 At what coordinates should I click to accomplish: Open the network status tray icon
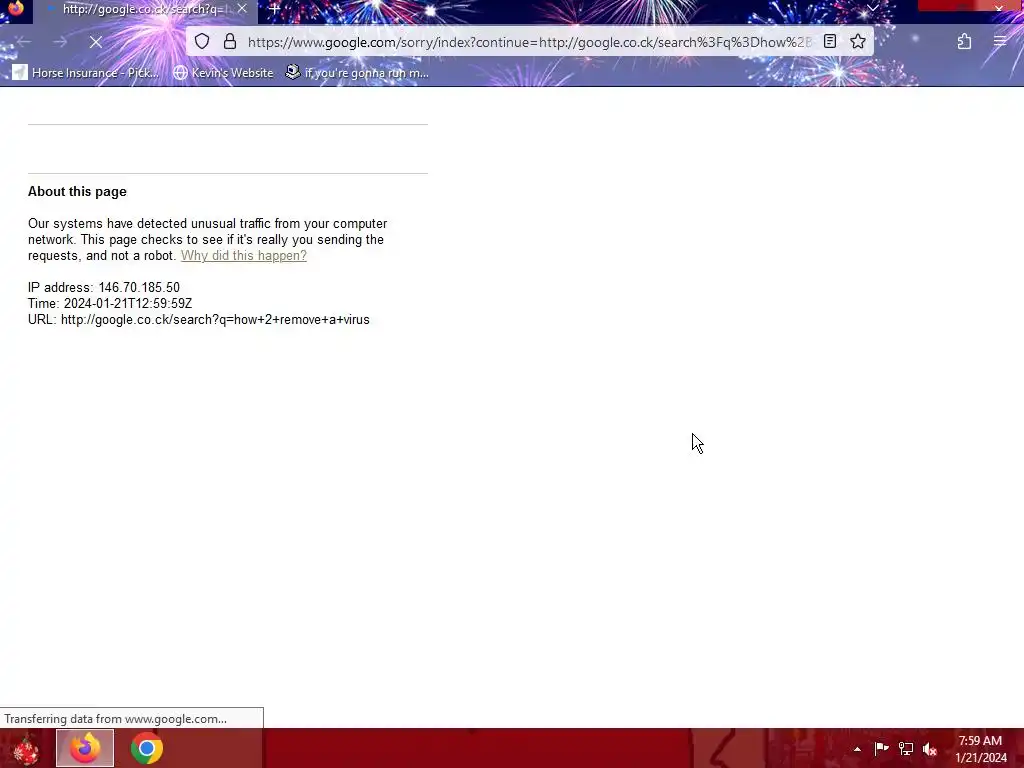click(x=906, y=749)
